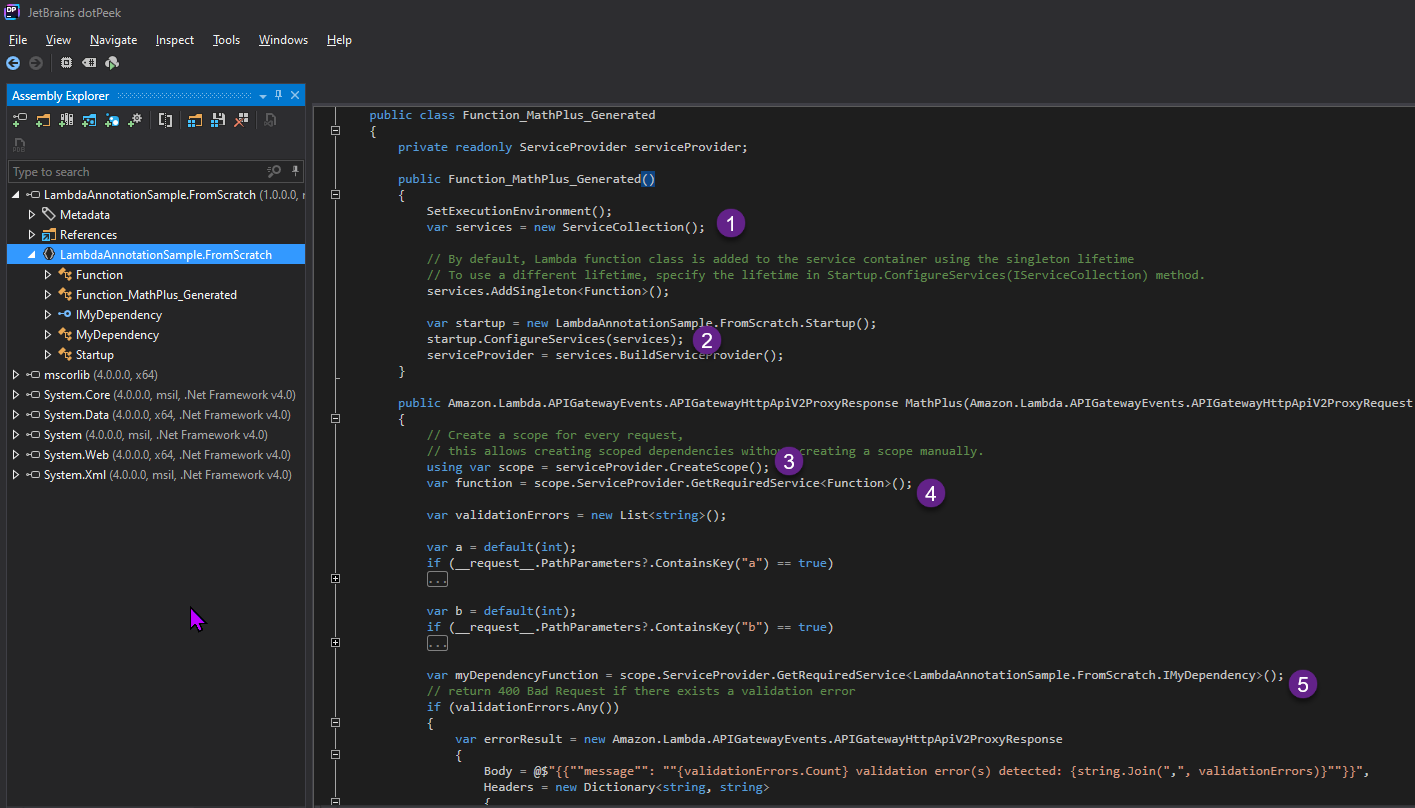
Task: Open the Inspect menu
Action: 174,40
